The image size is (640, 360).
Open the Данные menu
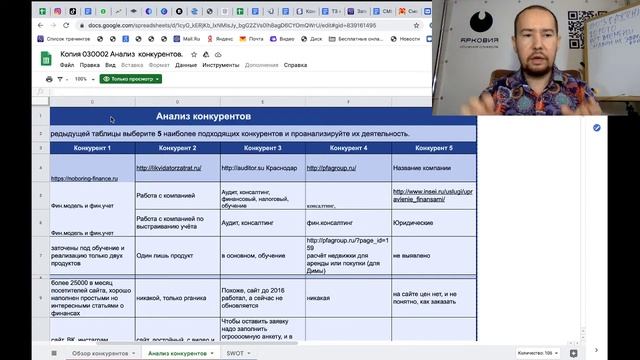point(186,65)
